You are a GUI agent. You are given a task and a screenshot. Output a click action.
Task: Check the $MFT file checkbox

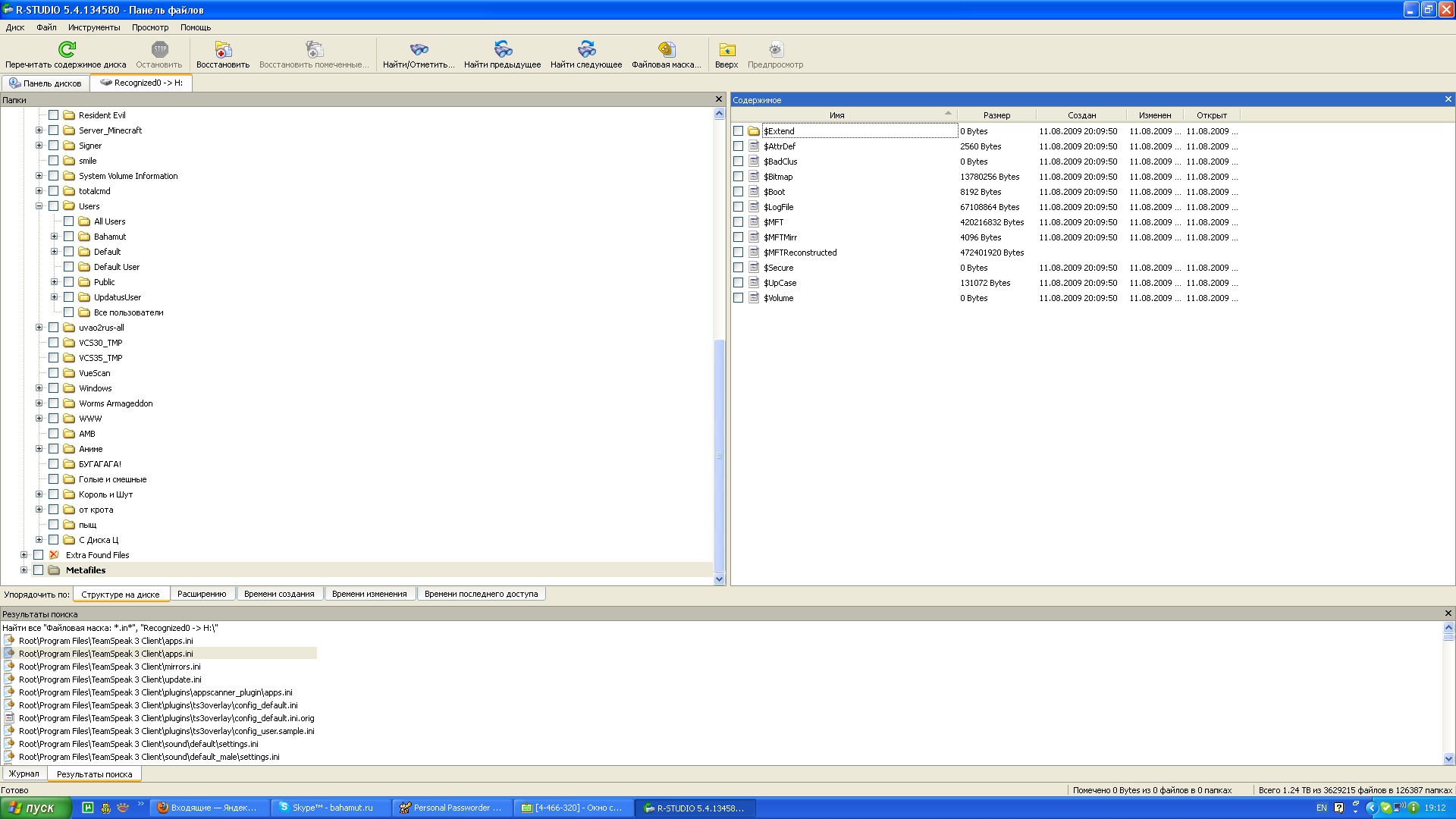738,222
